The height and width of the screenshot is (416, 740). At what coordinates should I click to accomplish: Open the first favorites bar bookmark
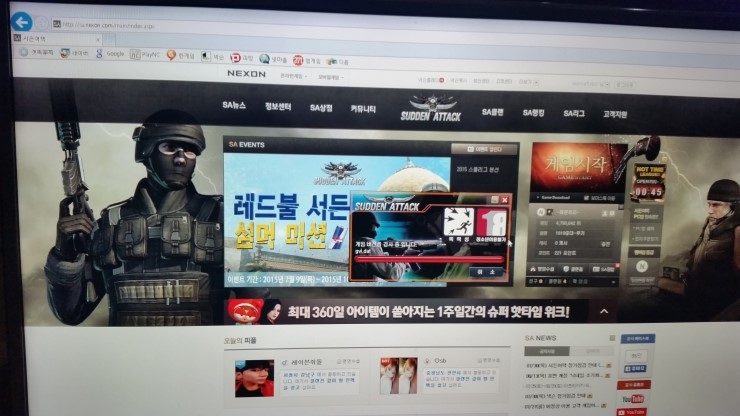(x=36, y=52)
